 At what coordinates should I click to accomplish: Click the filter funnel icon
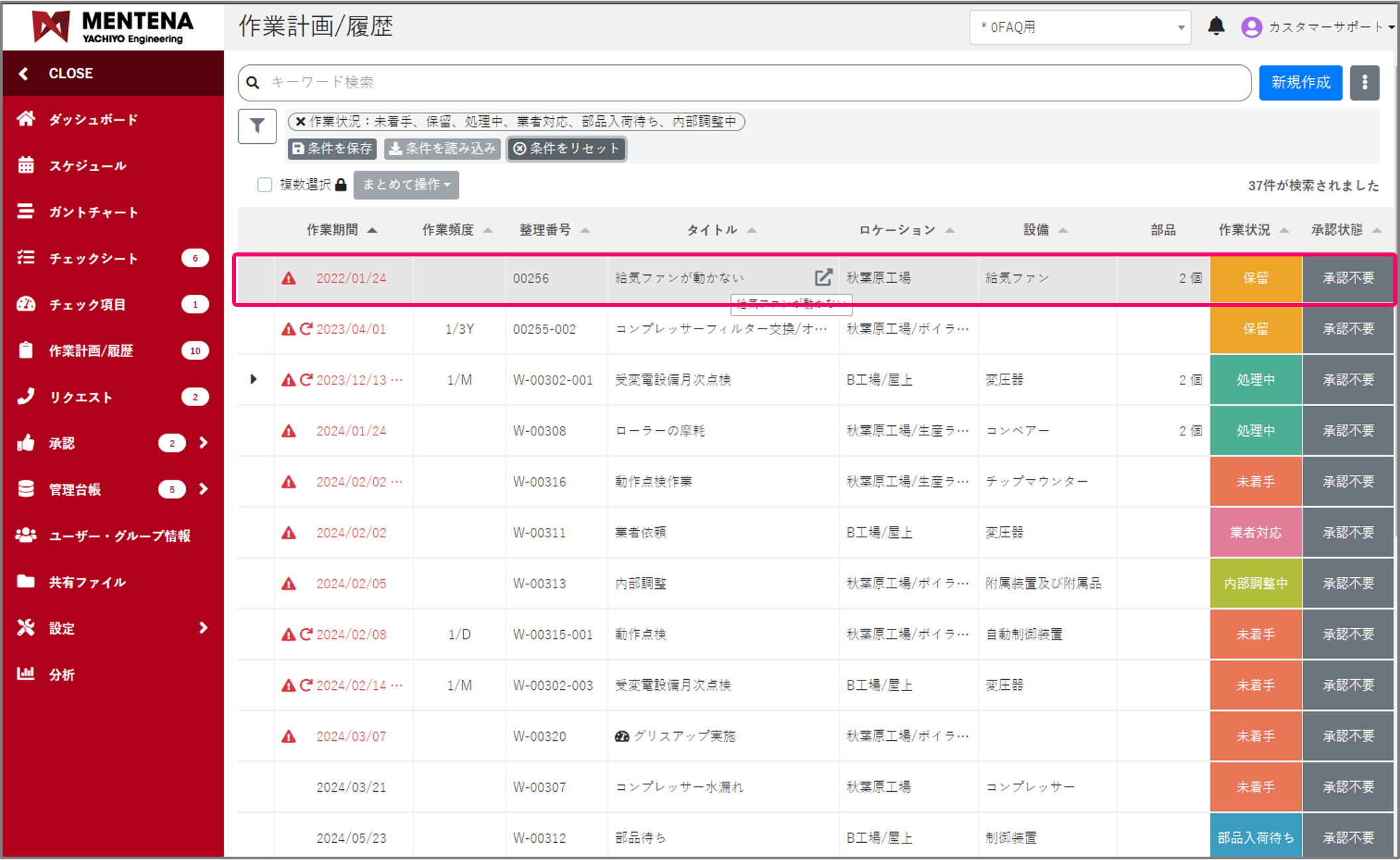[x=257, y=126]
